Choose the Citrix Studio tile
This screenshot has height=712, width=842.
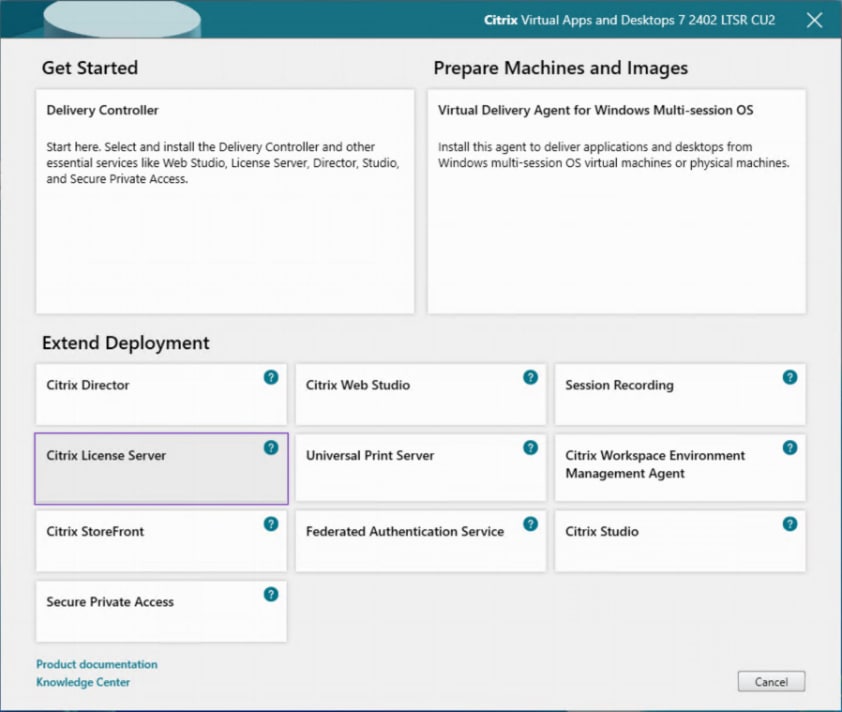pyautogui.click(x=680, y=541)
